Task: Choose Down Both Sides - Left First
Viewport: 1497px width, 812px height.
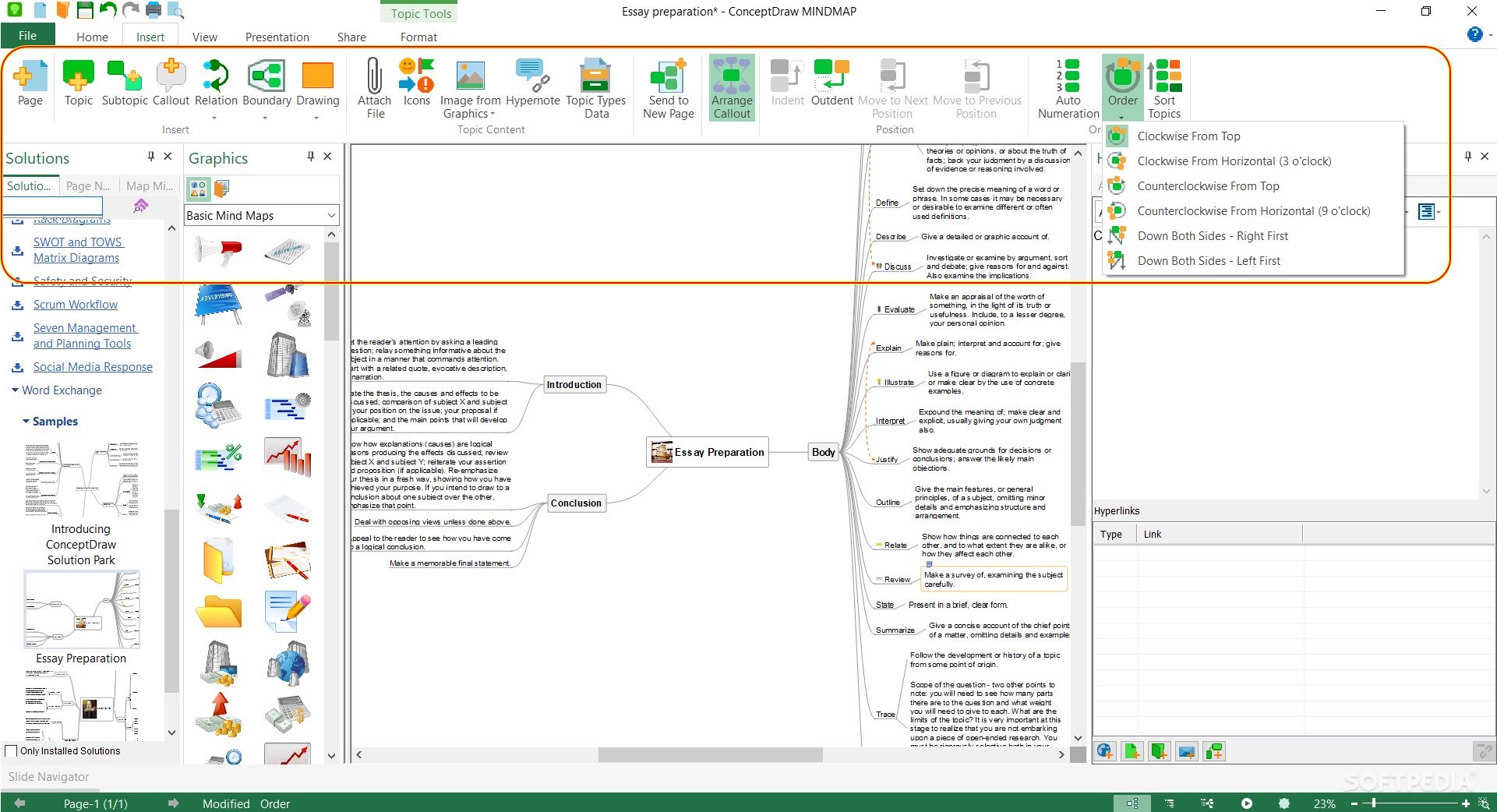Action: coord(1254,261)
